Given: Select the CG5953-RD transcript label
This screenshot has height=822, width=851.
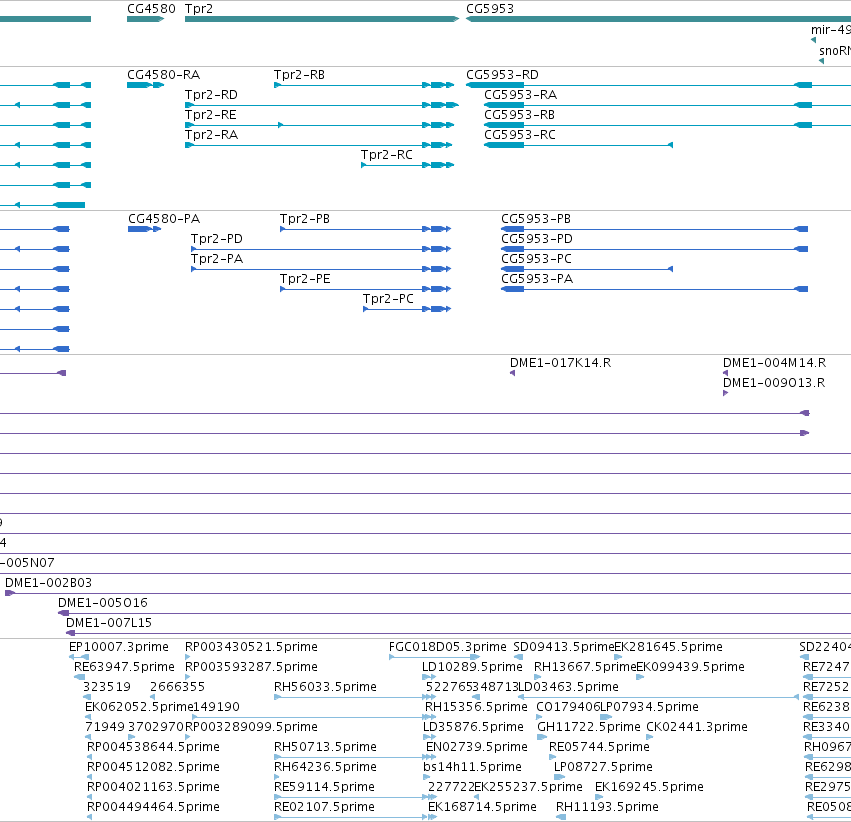Looking at the screenshot, I should 502,75.
